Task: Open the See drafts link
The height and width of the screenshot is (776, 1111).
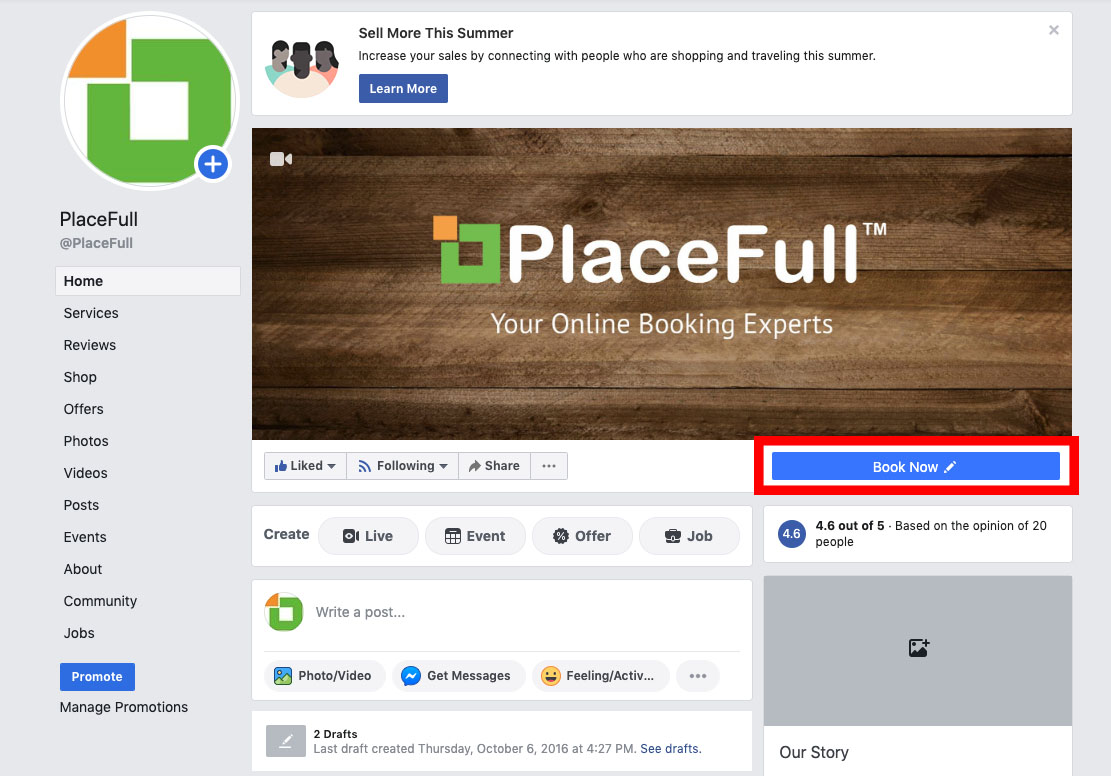Action: pos(670,748)
